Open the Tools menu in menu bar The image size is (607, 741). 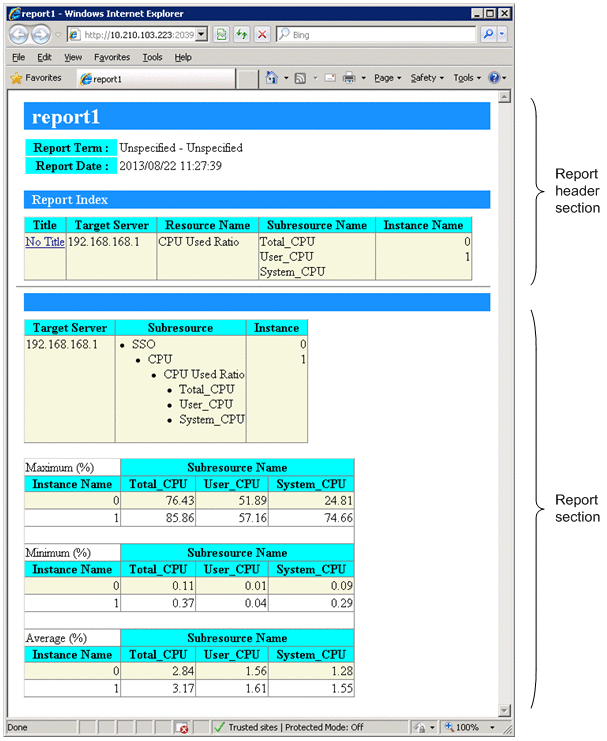[152, 57]
